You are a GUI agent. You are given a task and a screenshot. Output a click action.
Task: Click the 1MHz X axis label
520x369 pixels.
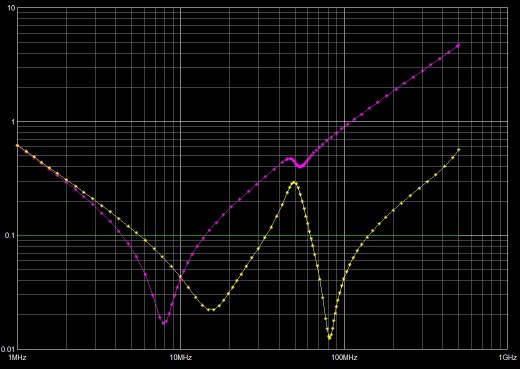point(17,358)
